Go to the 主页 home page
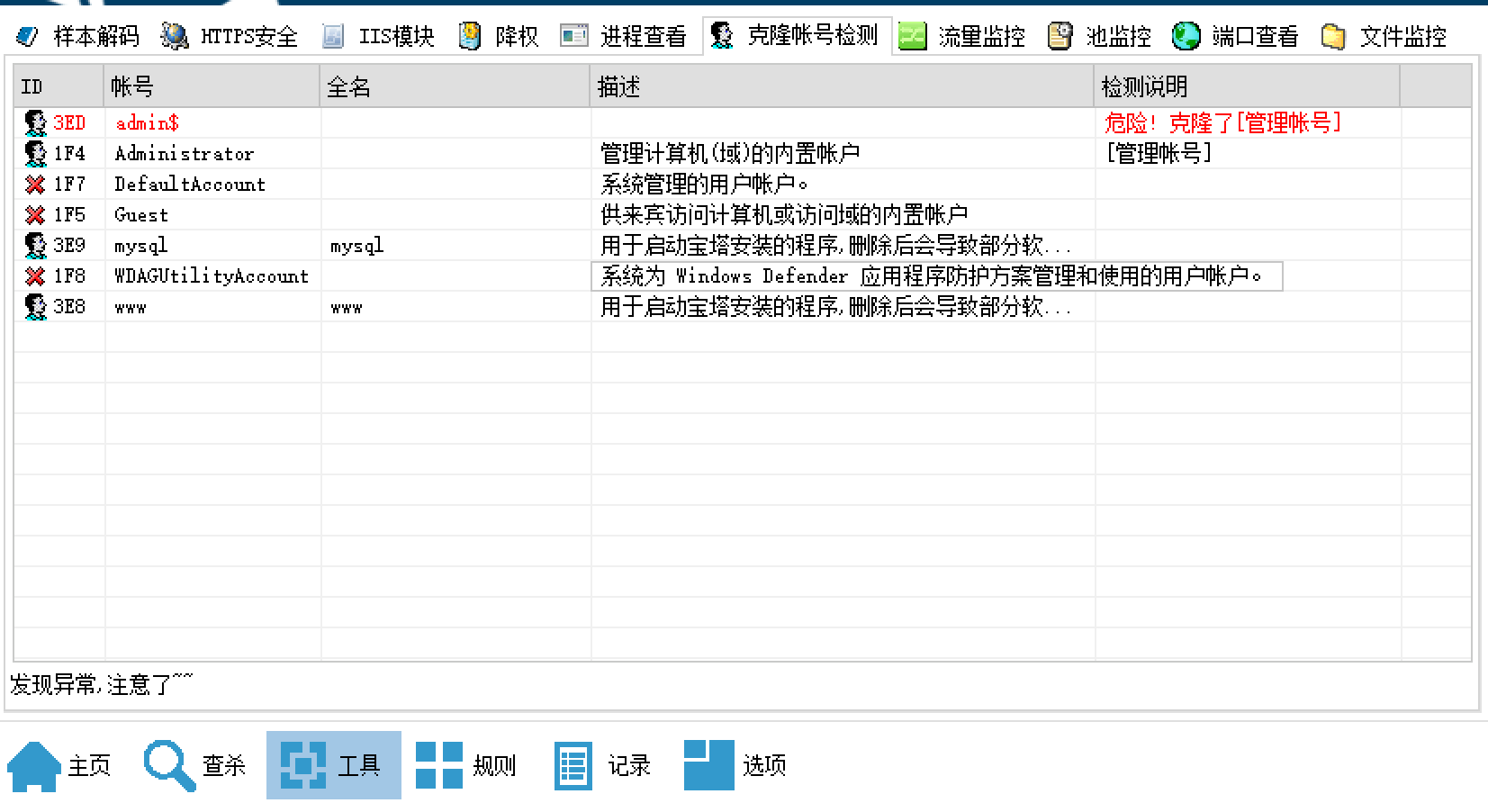Image resolution: width=1488 pixels, height=812 pixels. tap(60, 765)
